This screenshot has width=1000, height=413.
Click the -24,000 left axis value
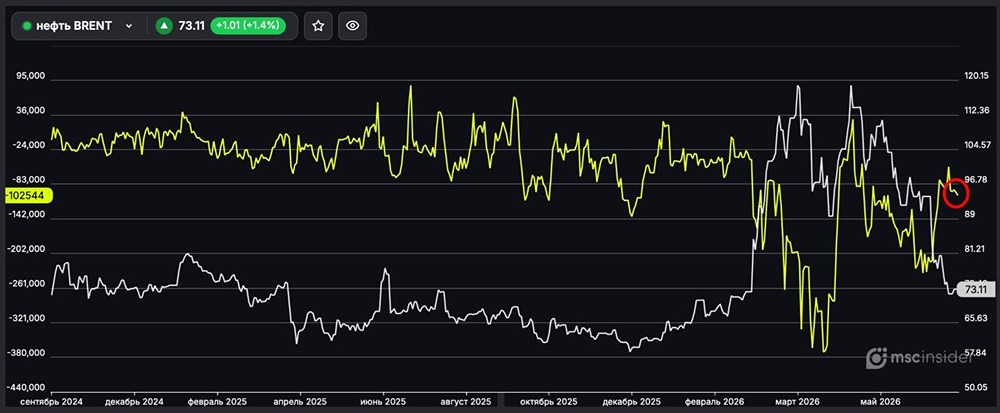point(29,145)
